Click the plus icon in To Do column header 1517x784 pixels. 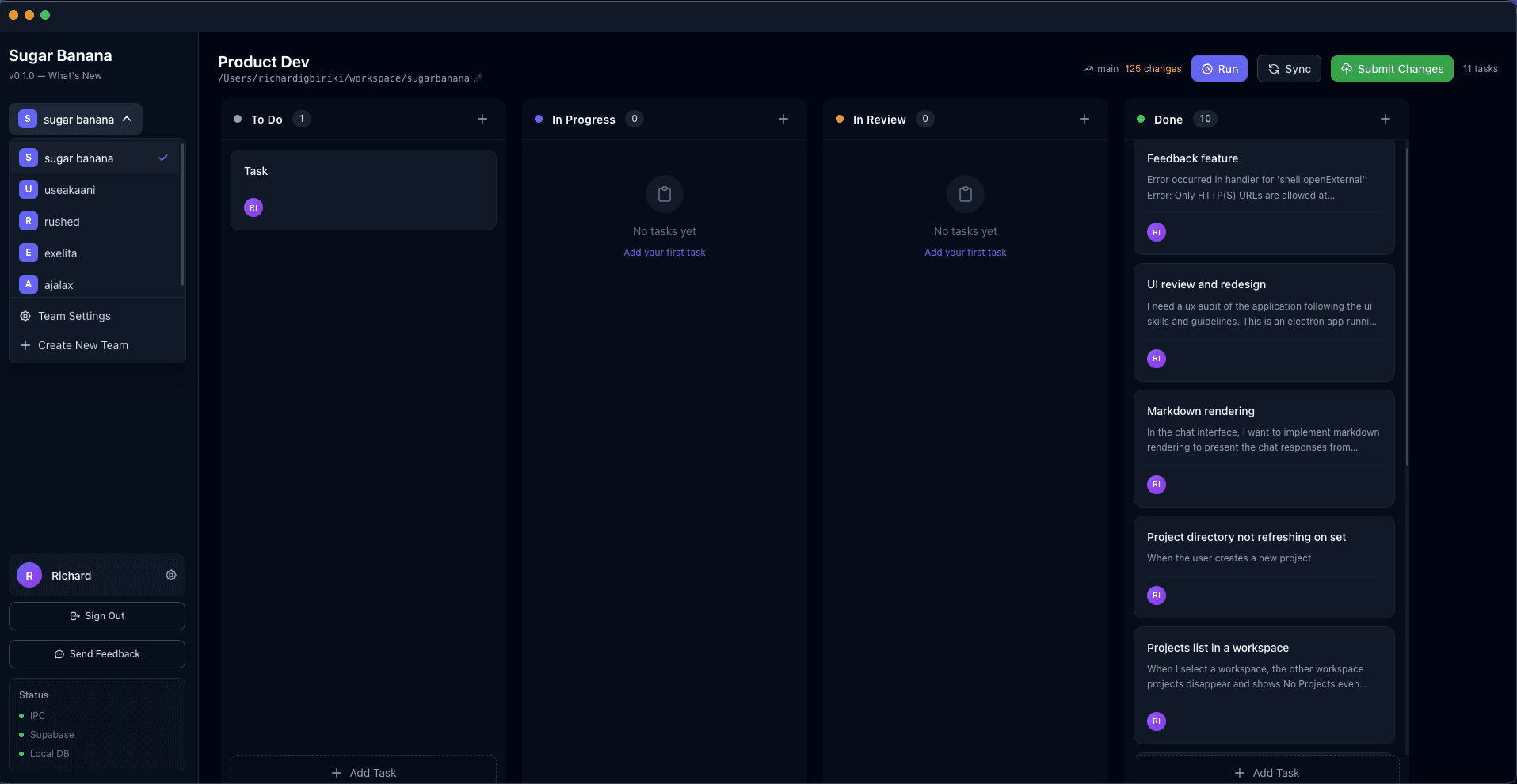point(482,119)
